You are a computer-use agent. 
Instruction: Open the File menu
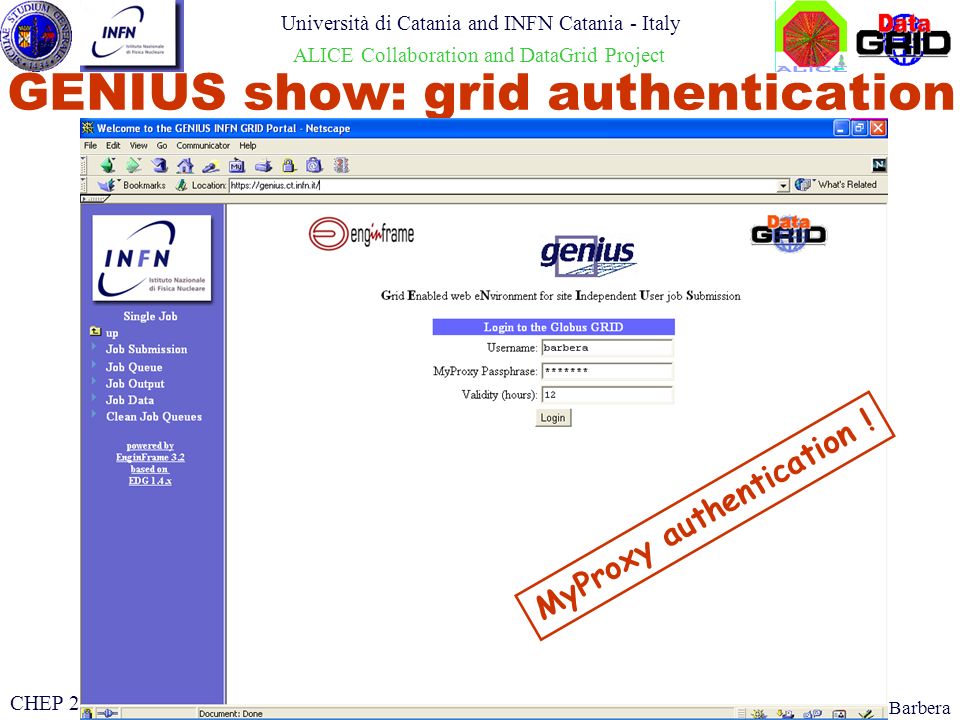pyautogui.click(x=91, y=146)
